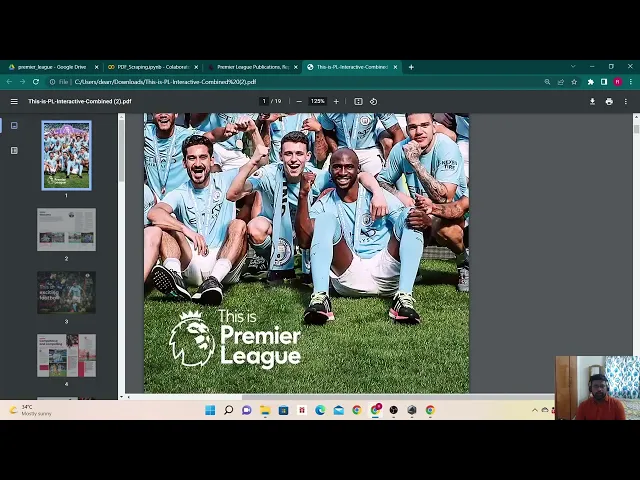The height and width of the screenshot is (480, 640).
Task: Click the address bar URL
Action: click(x=165, y=82)
